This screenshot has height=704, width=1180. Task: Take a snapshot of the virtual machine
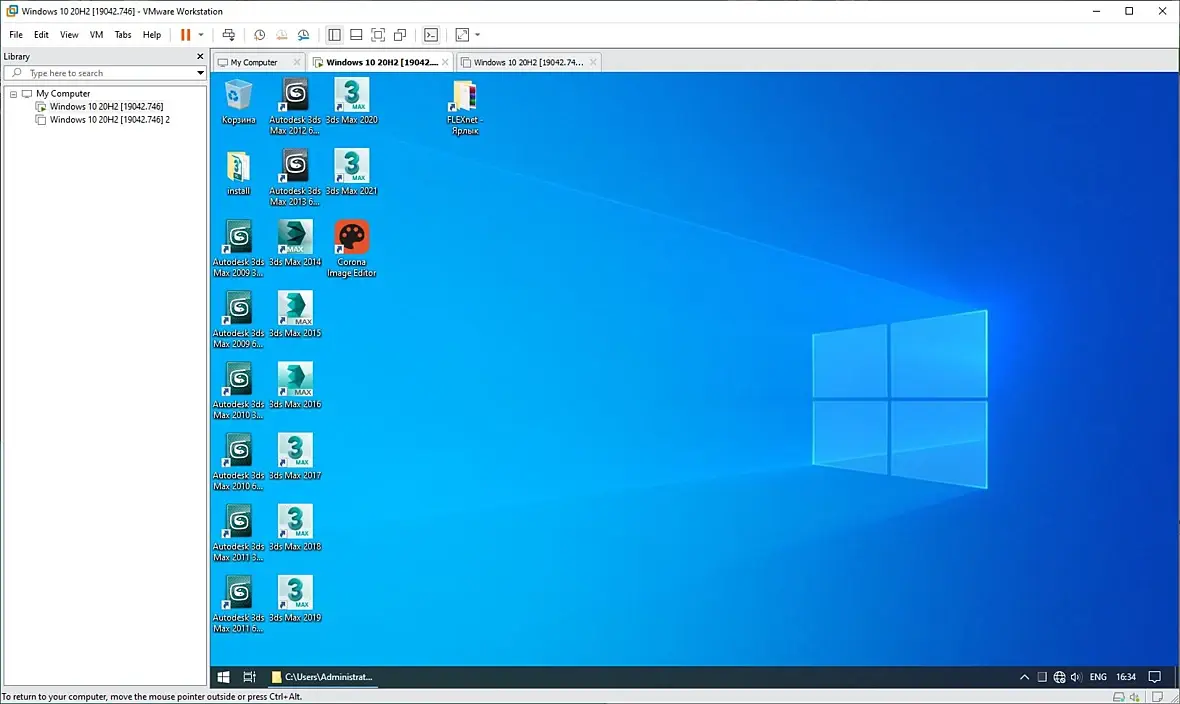259,35
